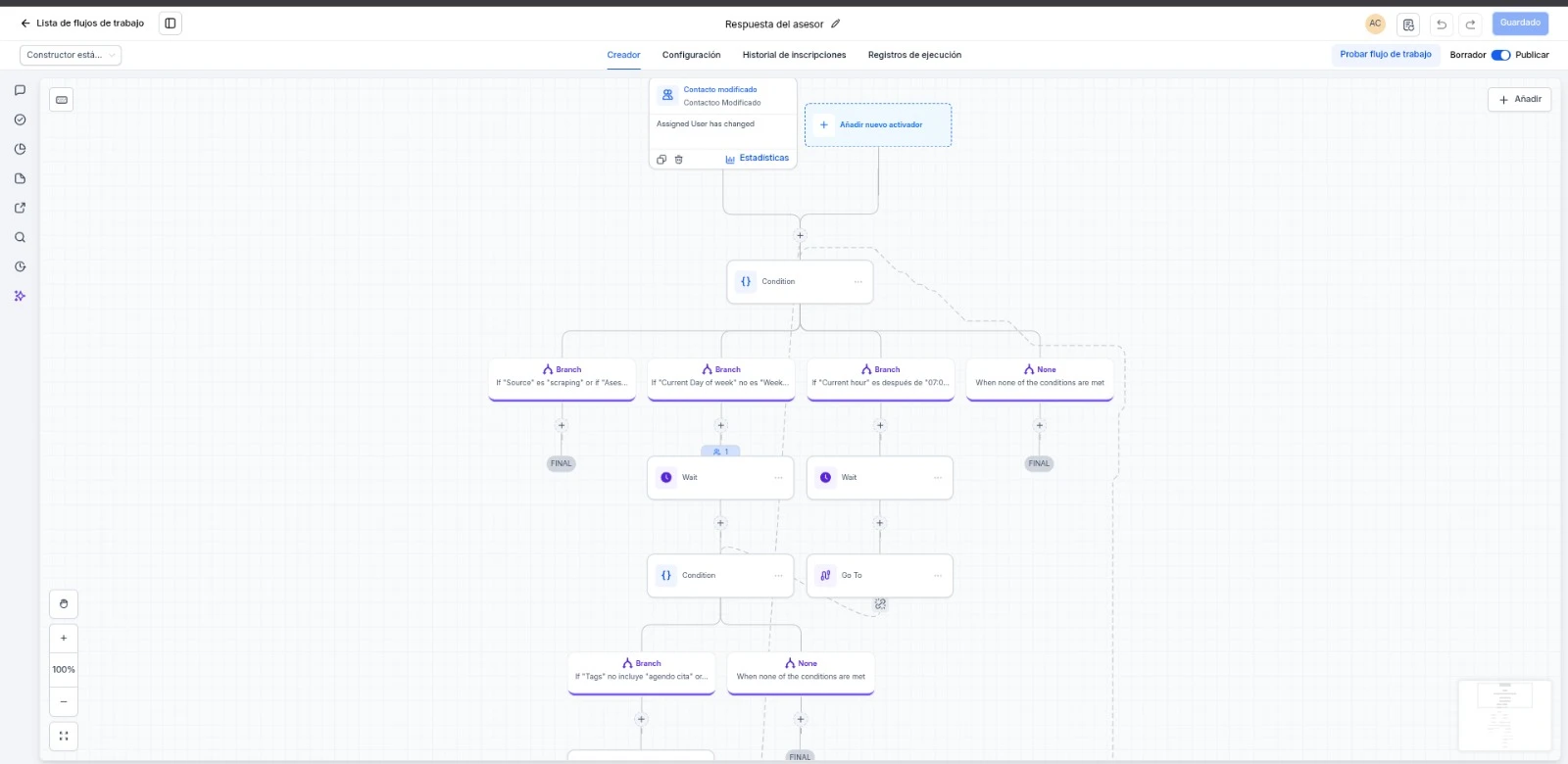The image size is (1568, 764).
Task: Select Branch If "Current hour" es después
Action: point(880,379)
